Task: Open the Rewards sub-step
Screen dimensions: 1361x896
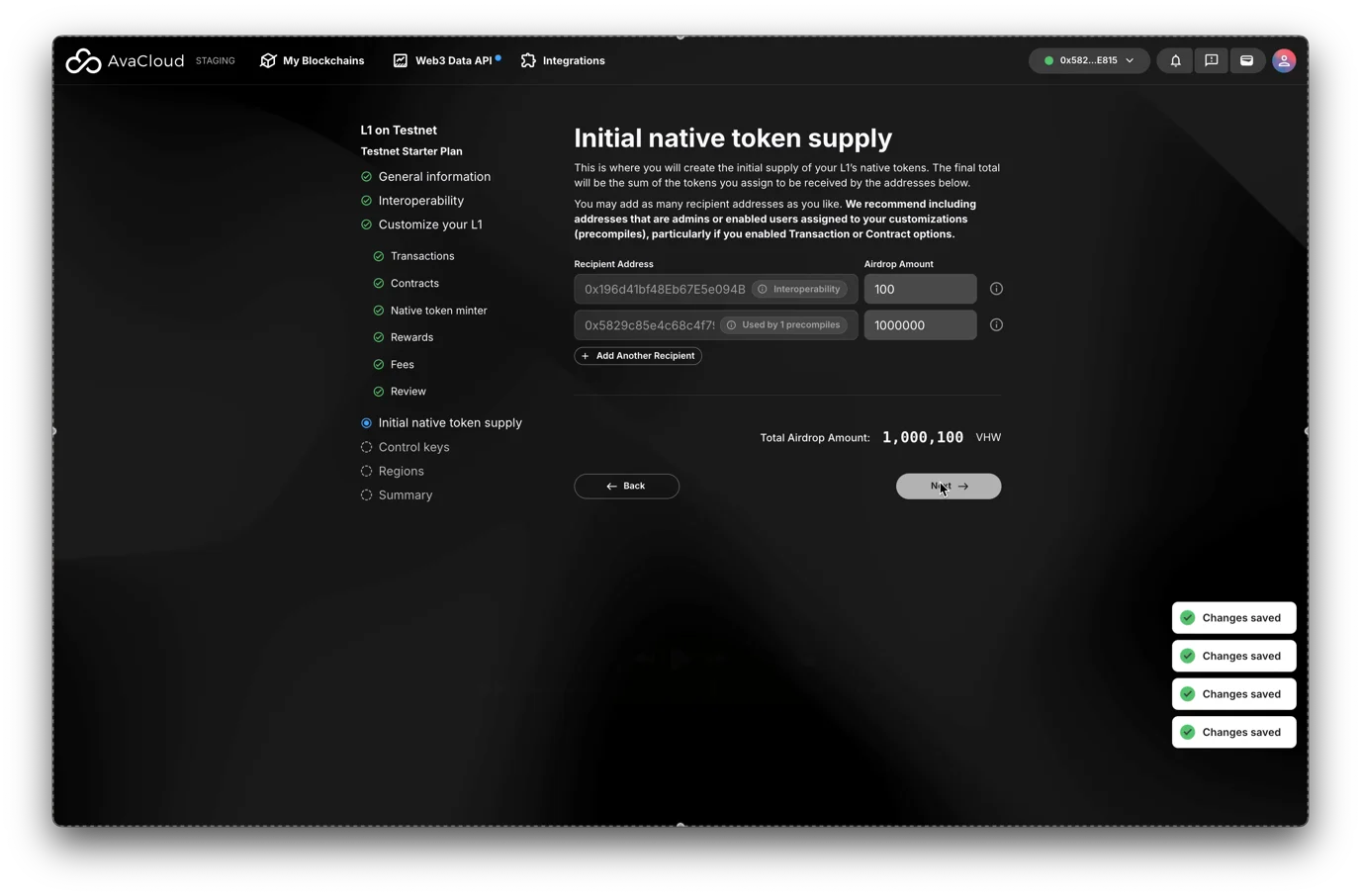Action: click(x=411, y=337)
